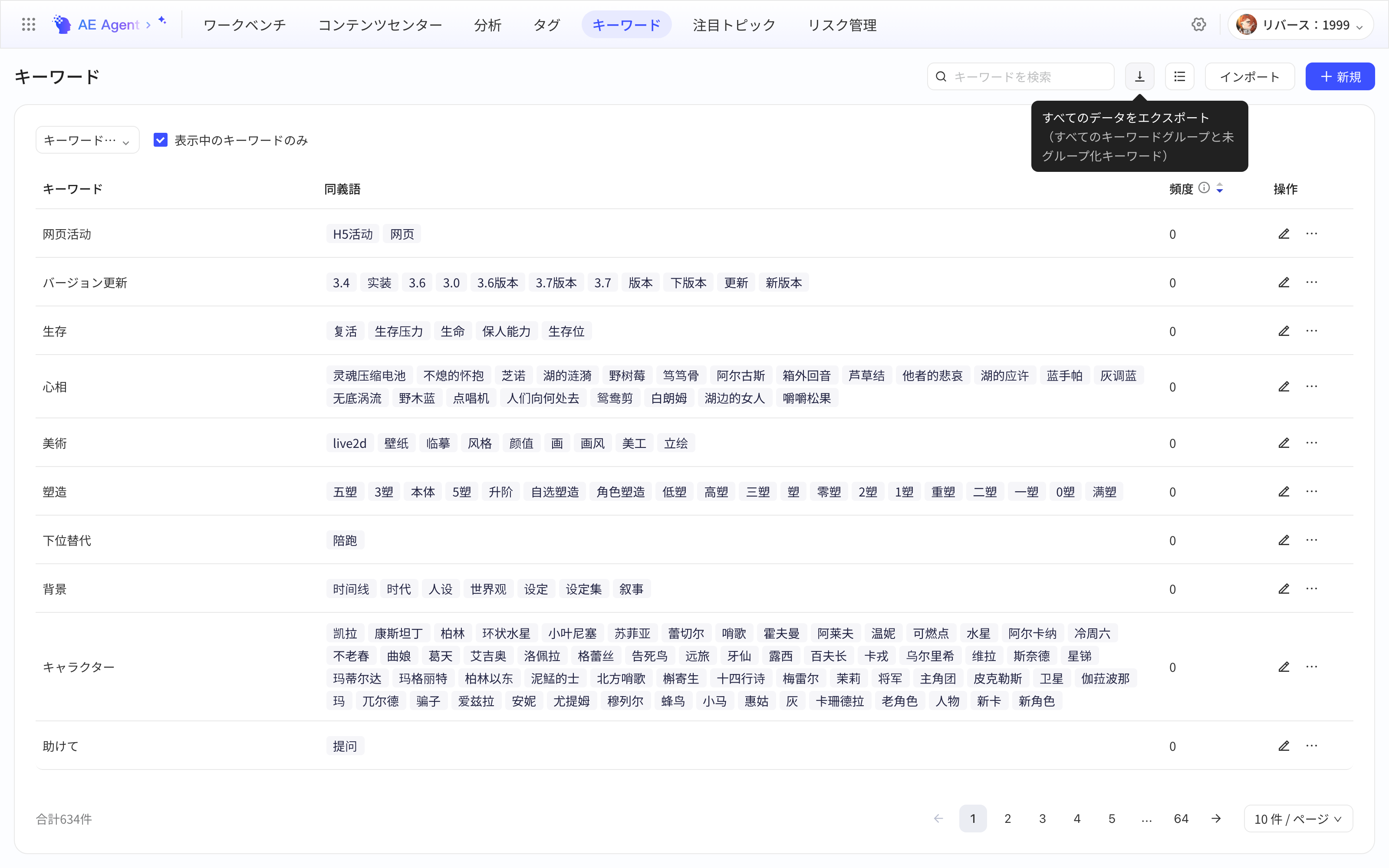The width and height of the screenshot is (1389, 868).
Task: Sort by 頻度 using sort arrows
Action: pos(1220,188)
